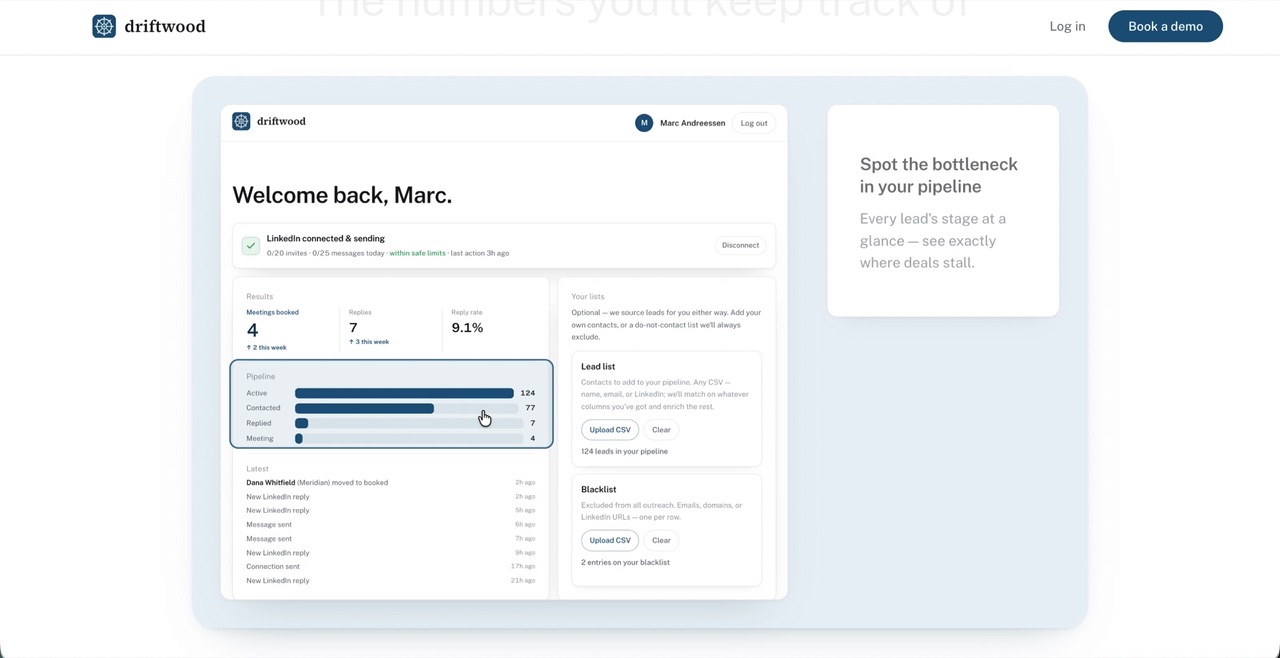Click the New LinkedIn reply entry from 9h ago
1280x658 pixels.
click(x=390, y=553)
